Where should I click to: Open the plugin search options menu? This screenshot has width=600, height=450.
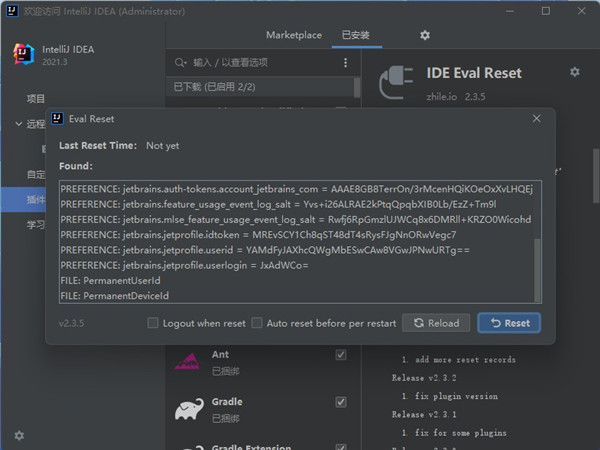coord(345,62)
